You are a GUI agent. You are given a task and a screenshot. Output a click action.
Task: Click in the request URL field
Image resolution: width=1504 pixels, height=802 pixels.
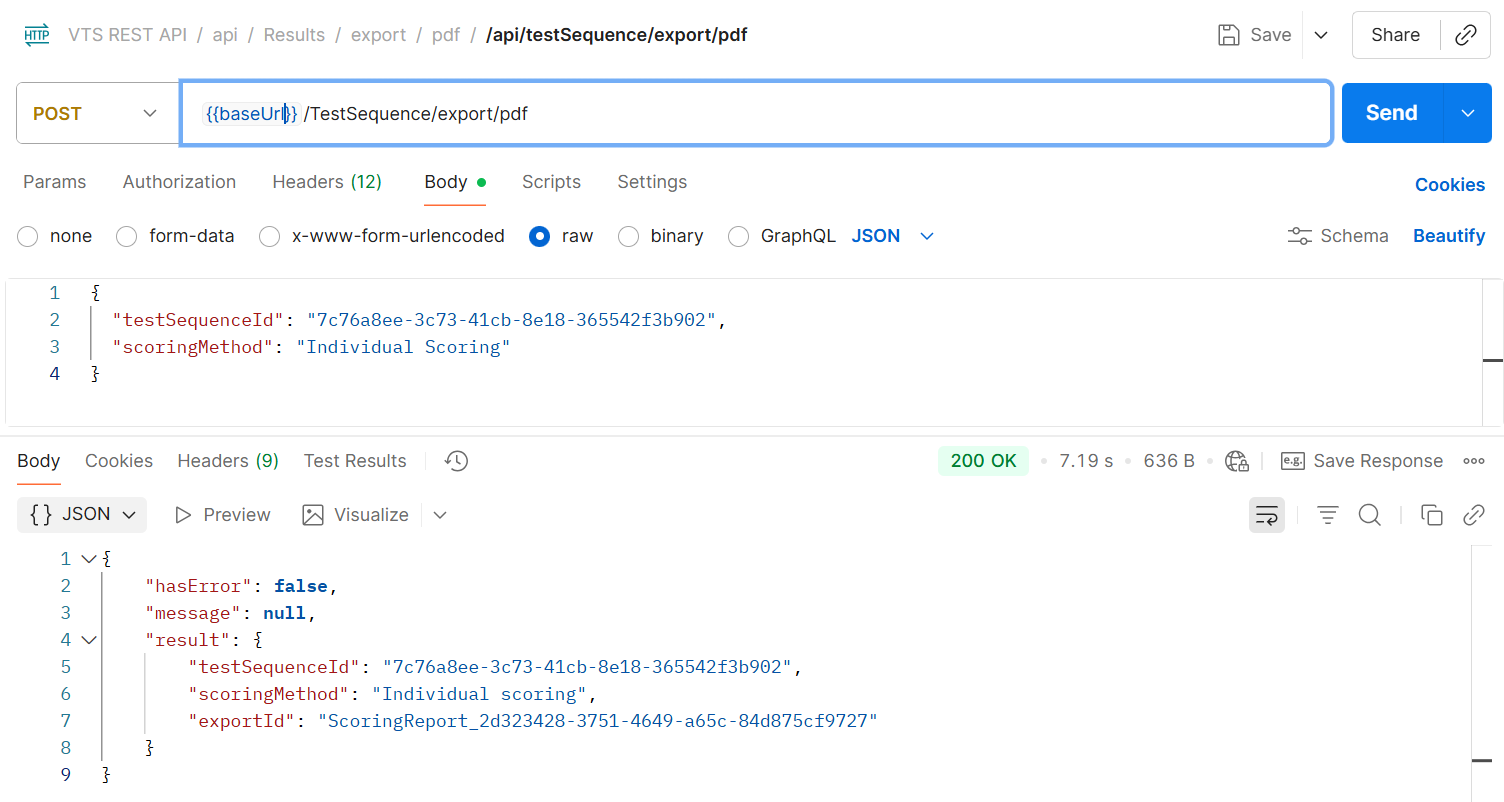pyautogui.click(x=800, y=114)
